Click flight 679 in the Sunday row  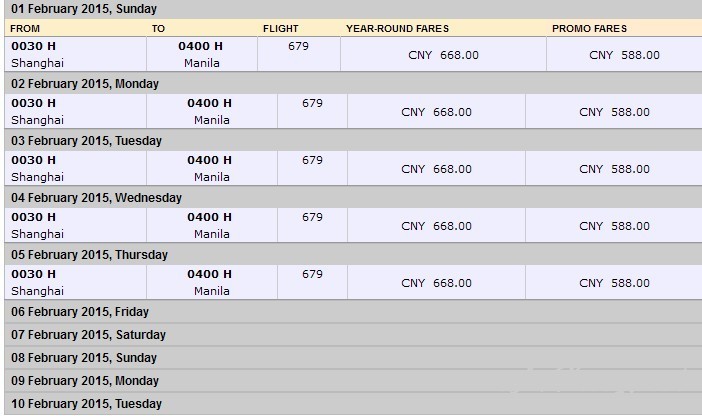tap(298, 46)
